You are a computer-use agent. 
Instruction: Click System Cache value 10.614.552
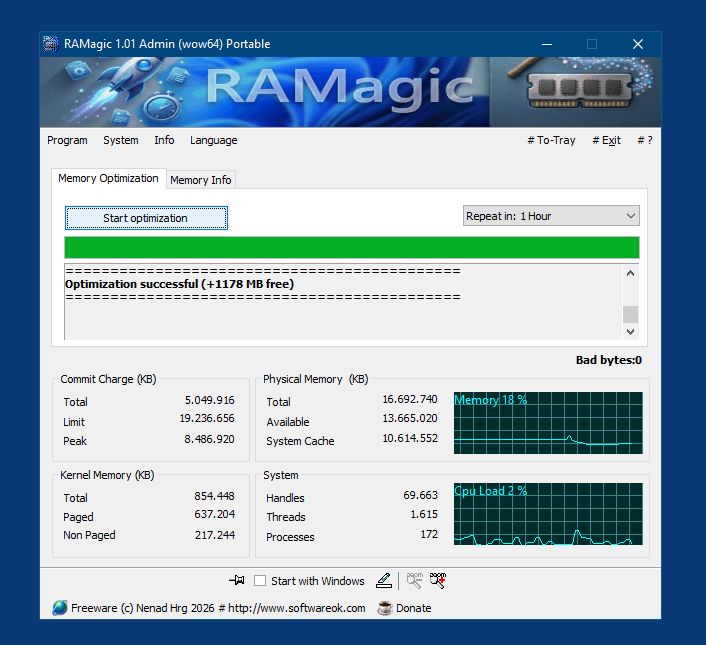click(410, 438)
